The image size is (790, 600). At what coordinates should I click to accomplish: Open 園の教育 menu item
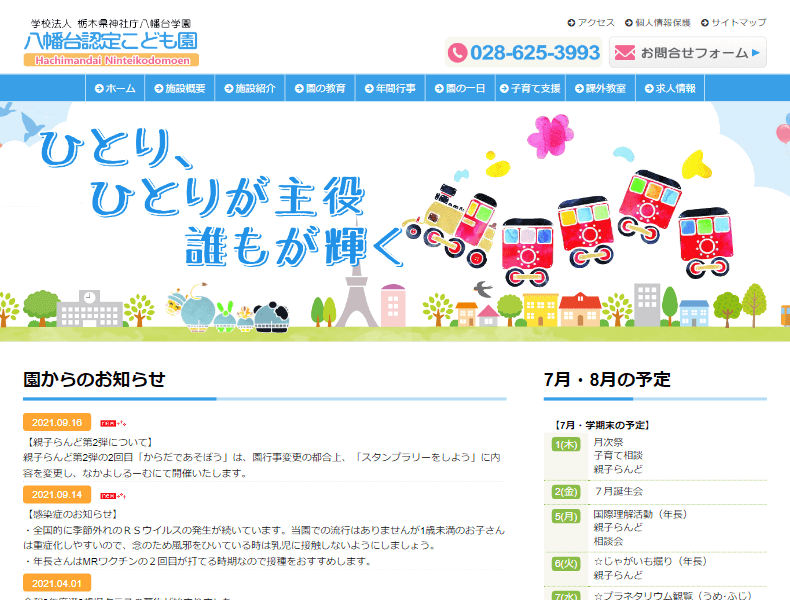click(x=320, y=88)
